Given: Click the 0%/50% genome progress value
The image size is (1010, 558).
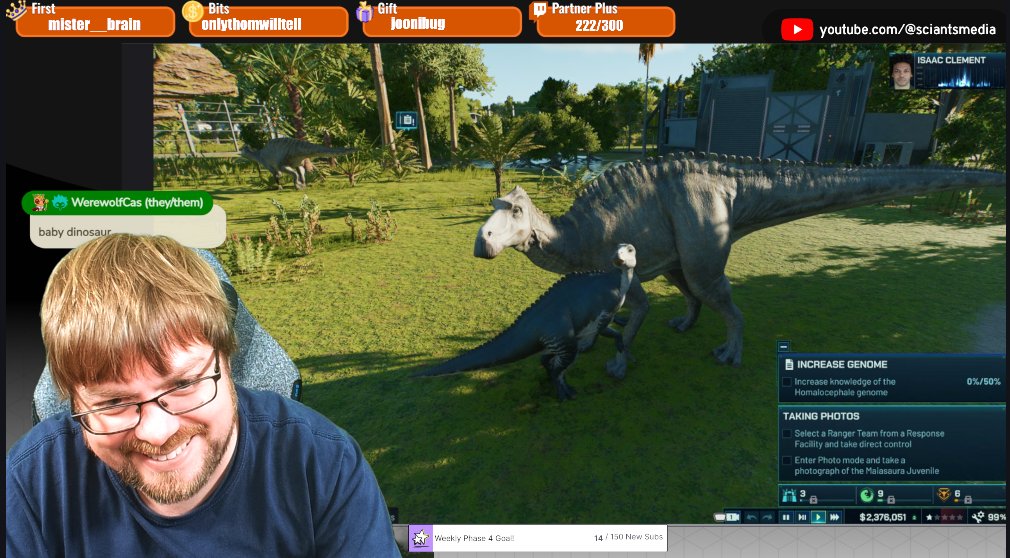Looking at the screenshot, I should click(984, 381).
